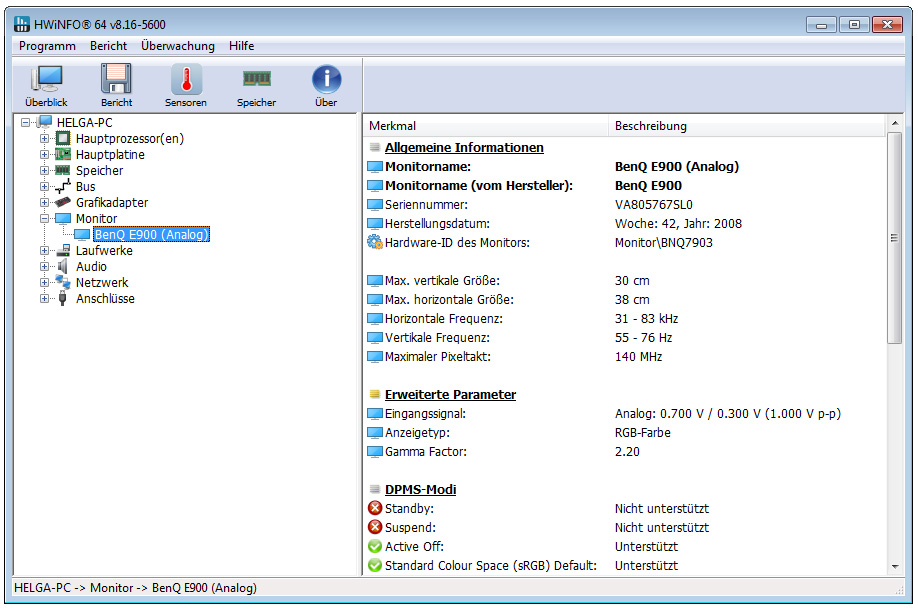Image resolution: width=918 pixels, height=610 pixels.
Task: Click the scroll down arrow in details panel
Action: pos(895,567)
